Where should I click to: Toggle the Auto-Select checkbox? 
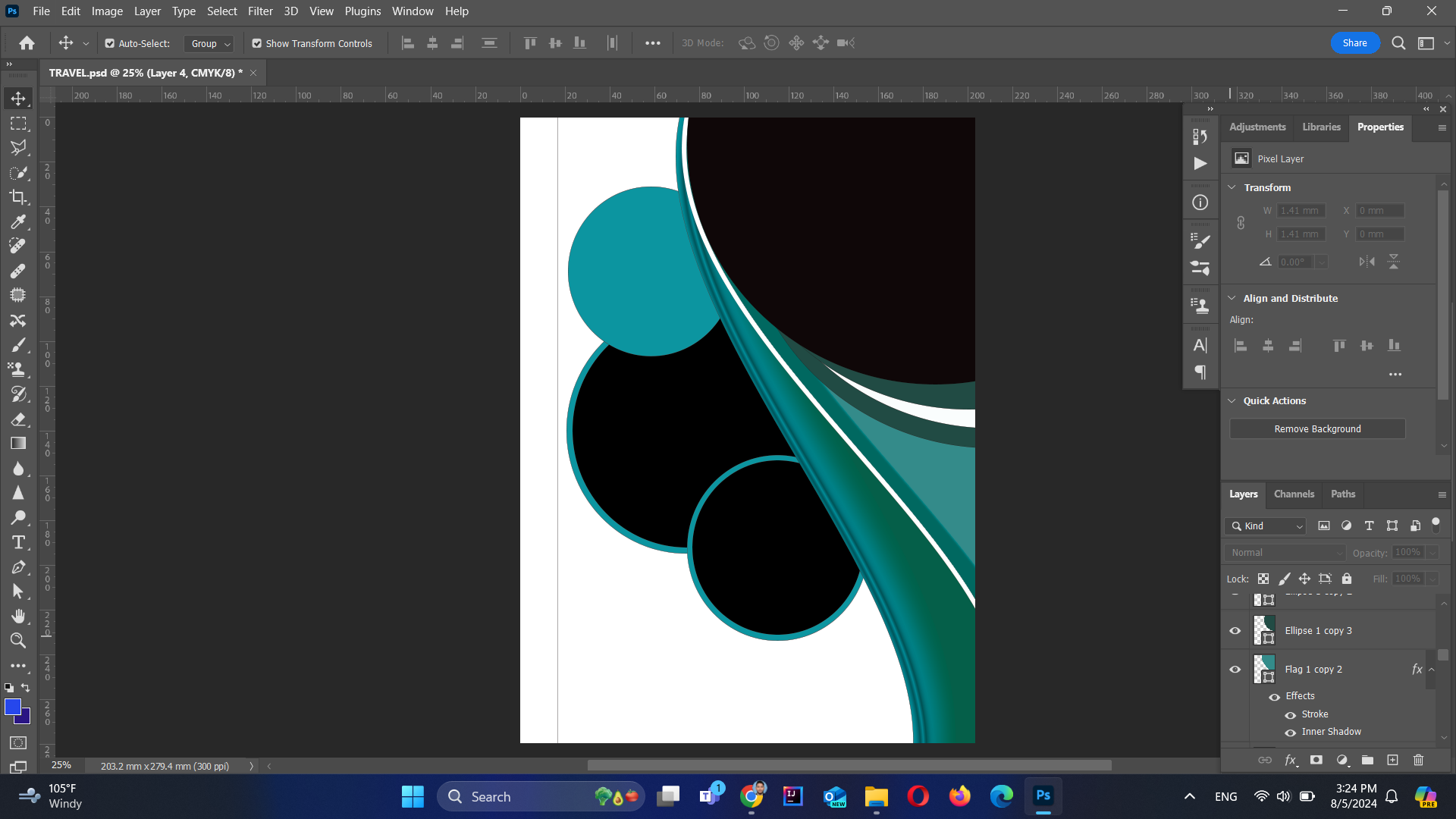click(110, 44)
